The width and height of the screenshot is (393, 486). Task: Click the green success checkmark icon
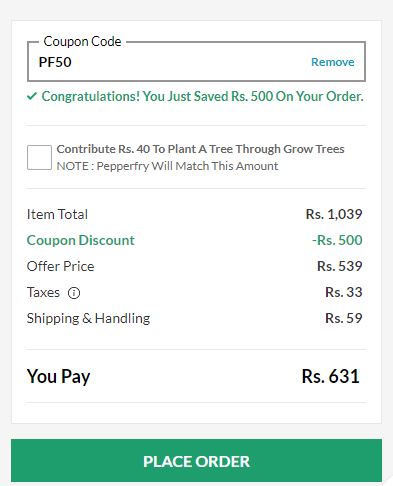(x=32, y=97)
